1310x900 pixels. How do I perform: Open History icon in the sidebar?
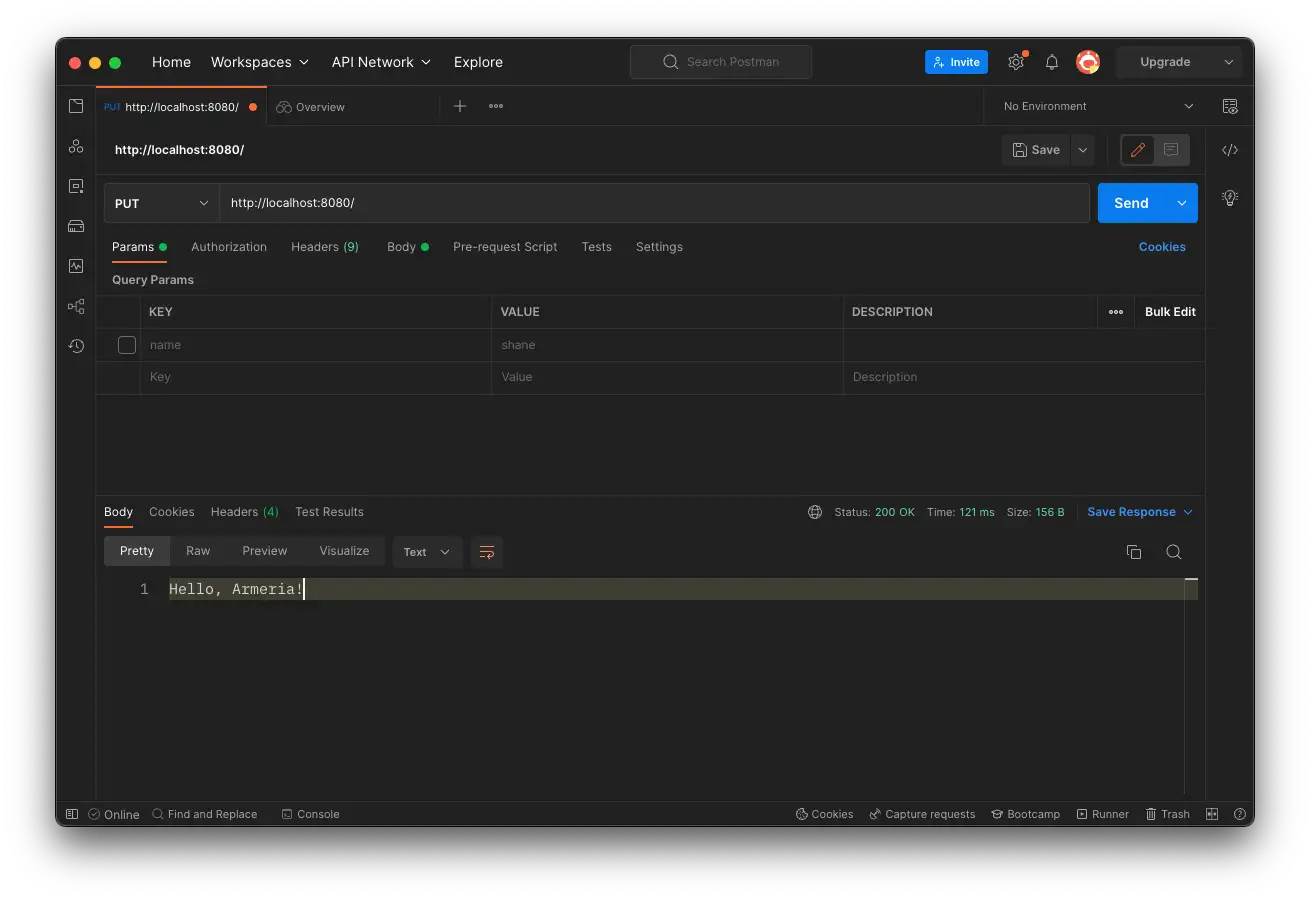pyautogui.click(x=76, y=346)
